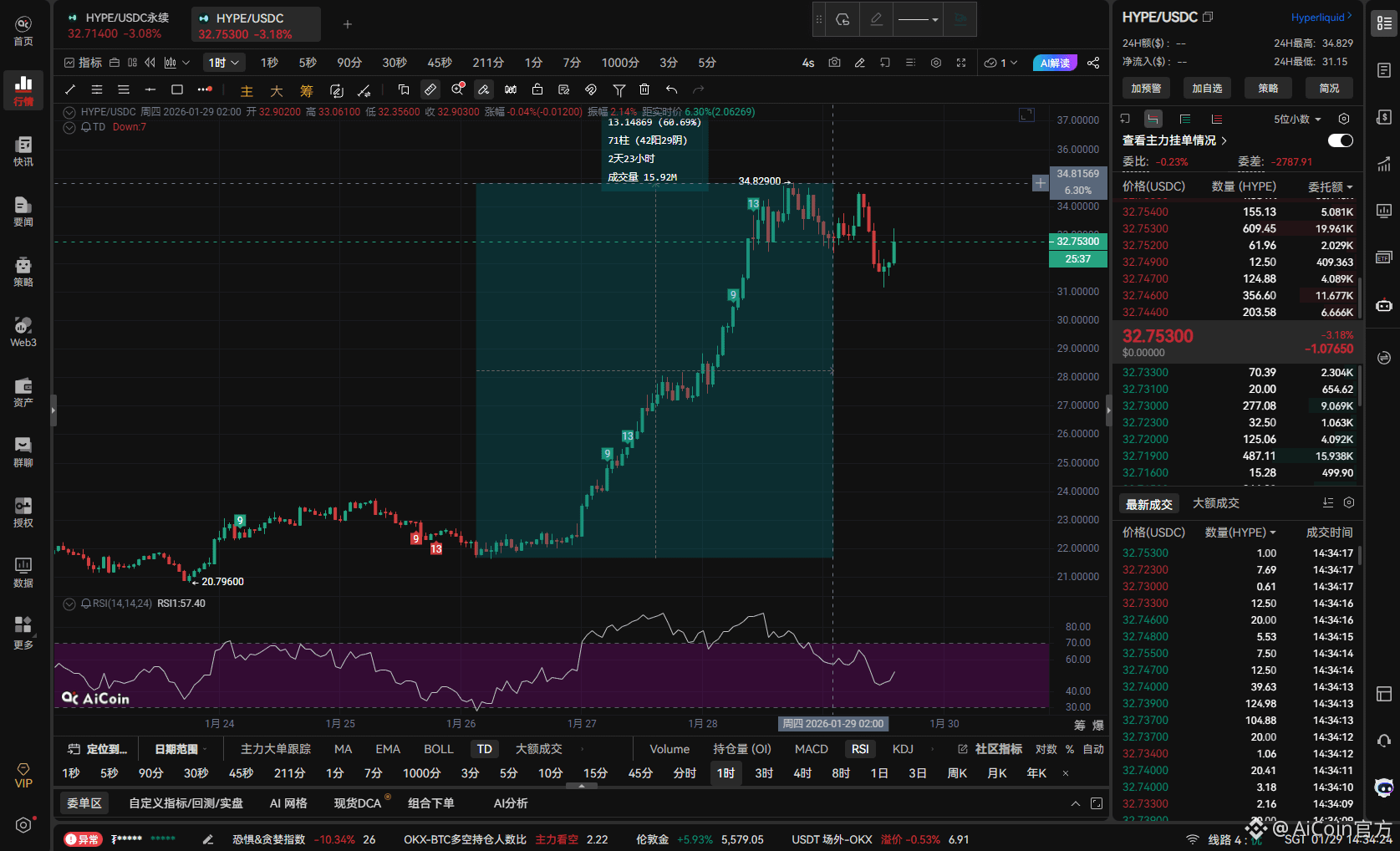Click the trash icon to delete drawings
The height and width of the screenshot is (851, 1400).
(644, 89)
